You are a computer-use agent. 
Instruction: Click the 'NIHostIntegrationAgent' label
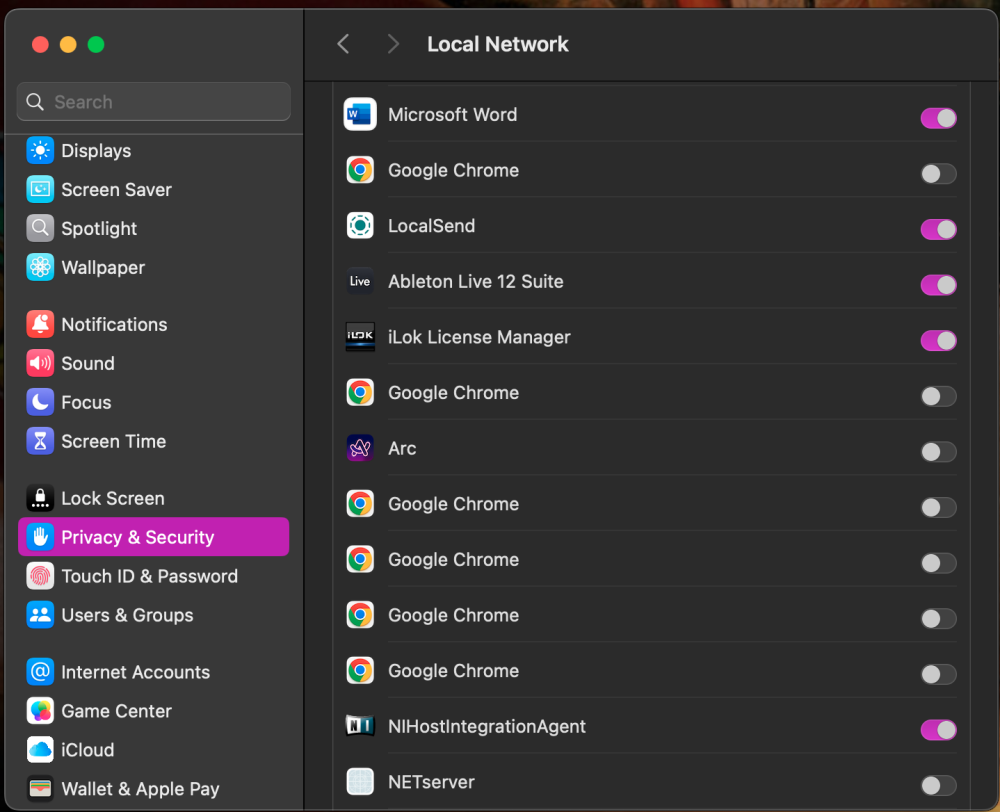point(487,726)
